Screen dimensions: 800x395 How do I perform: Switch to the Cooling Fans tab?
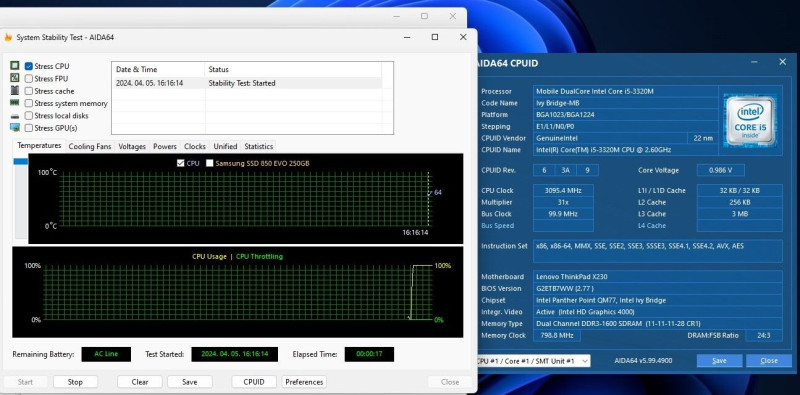coord(90,146)
